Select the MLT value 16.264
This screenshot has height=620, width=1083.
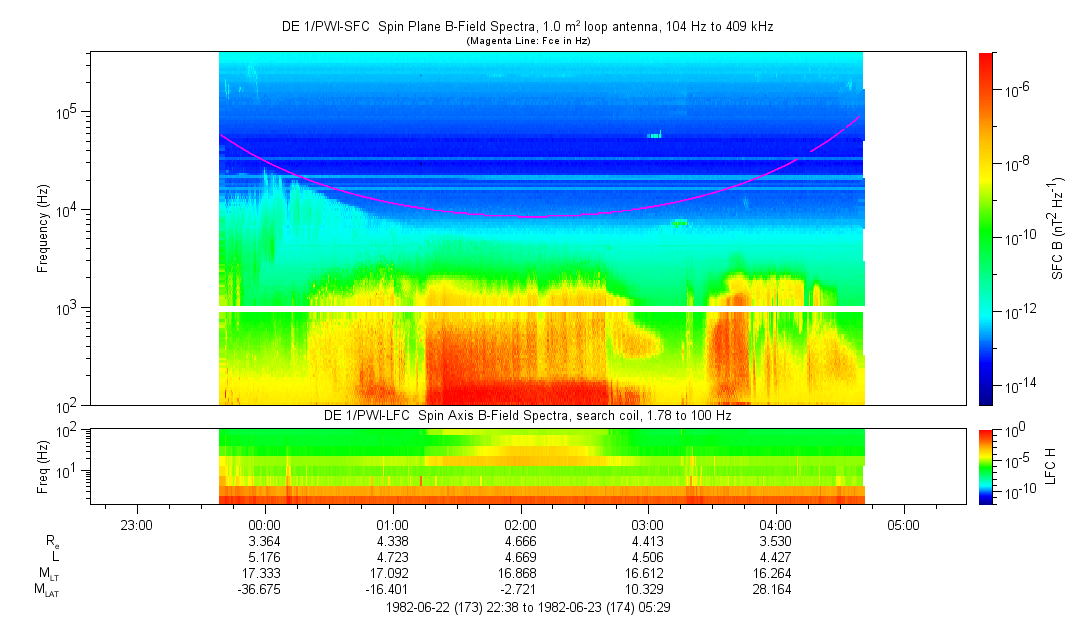click(776, 573)
